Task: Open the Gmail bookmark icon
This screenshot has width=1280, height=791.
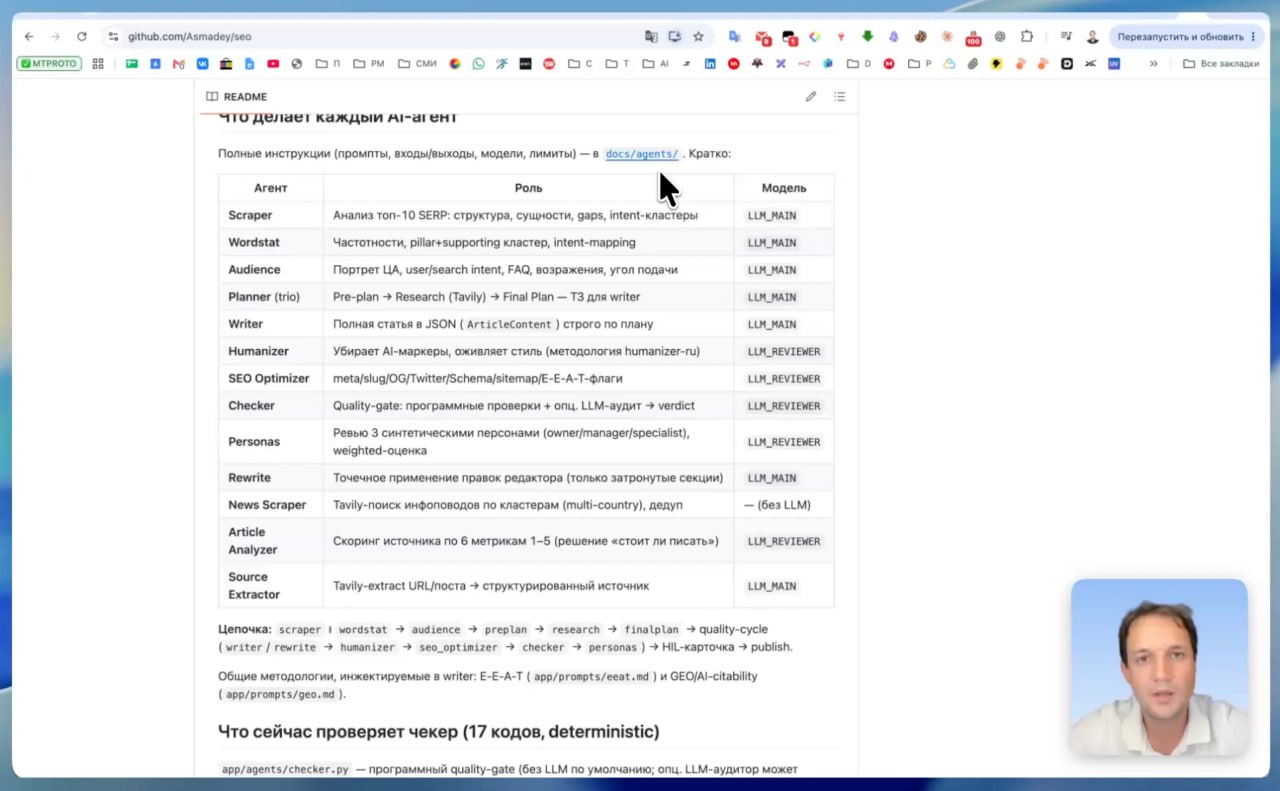Action: (179, 63)
